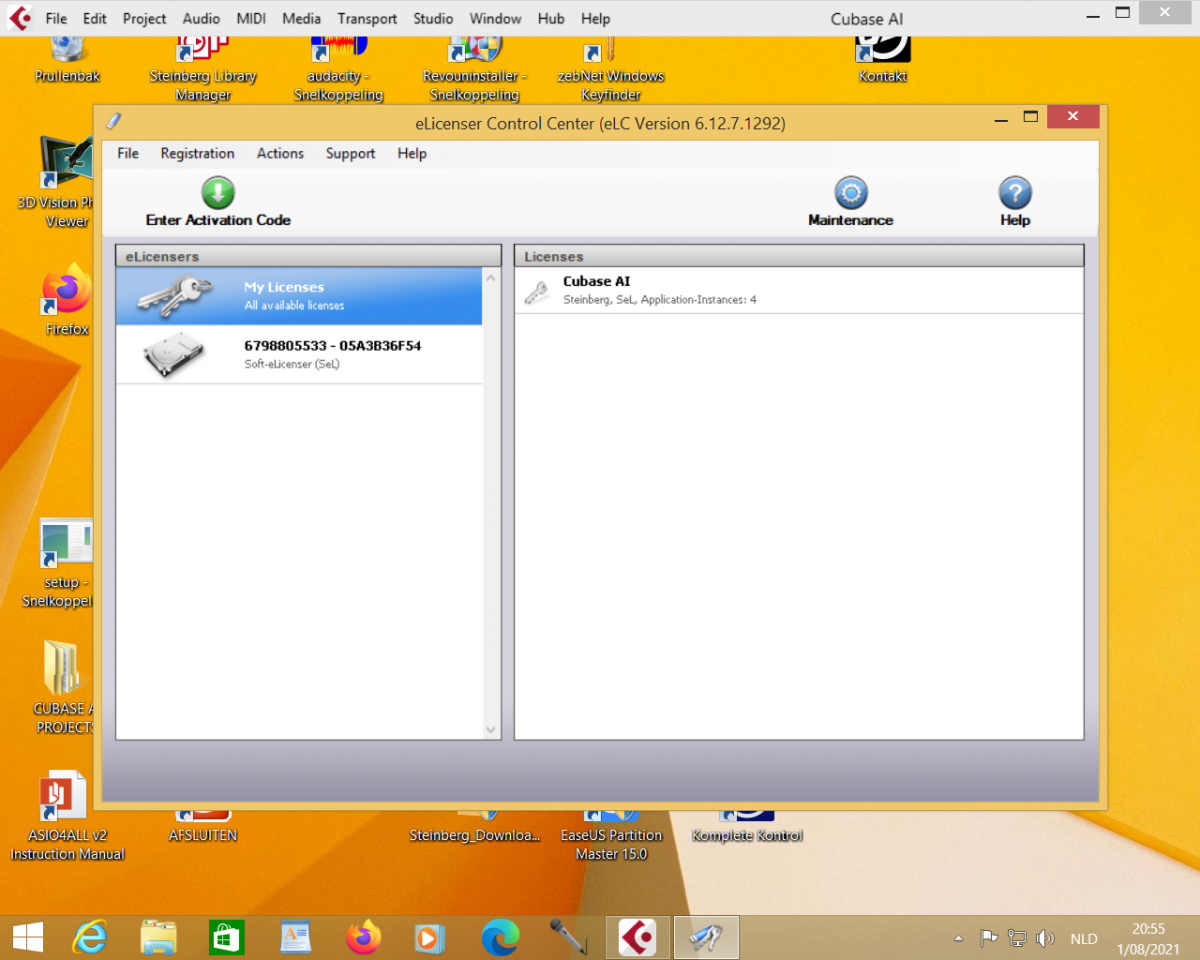Screen dimensions: 1200x960
Task: Open the Cubase MIDI menu
Action: [252, 18]
